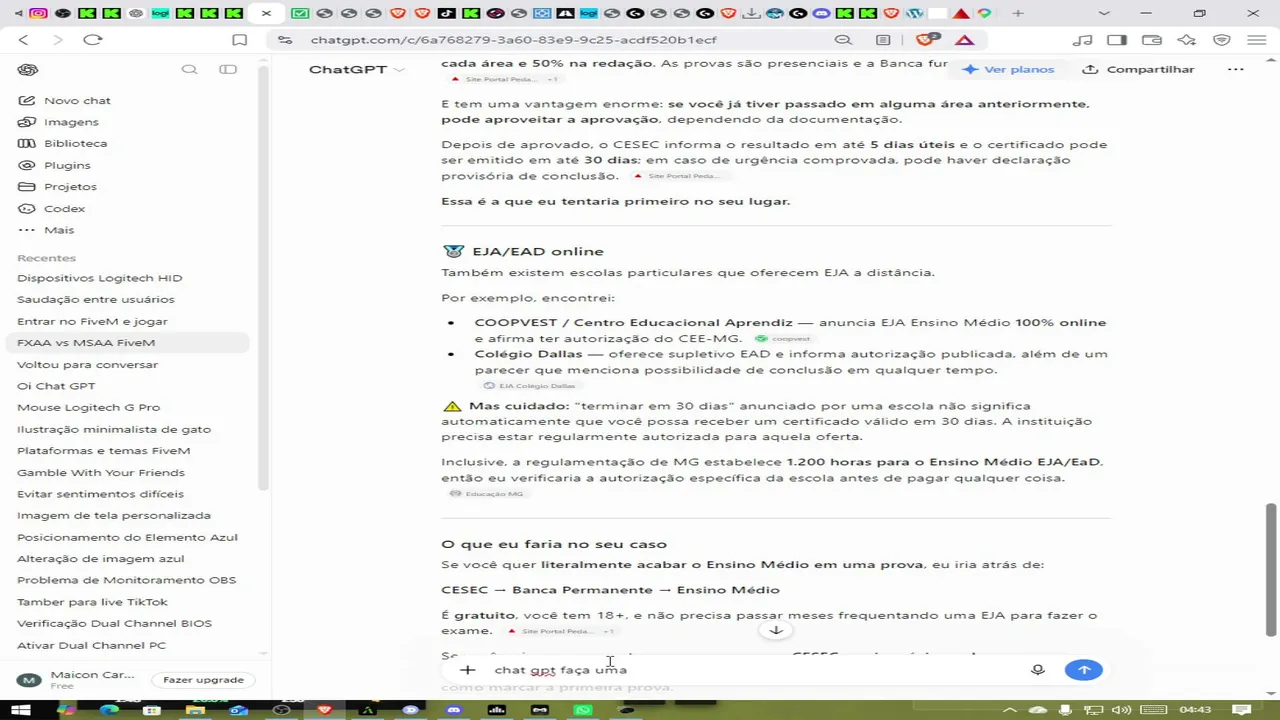Click the Fazer upgrade button
The image size is (1280, 720).
click(x=203, y=680)
